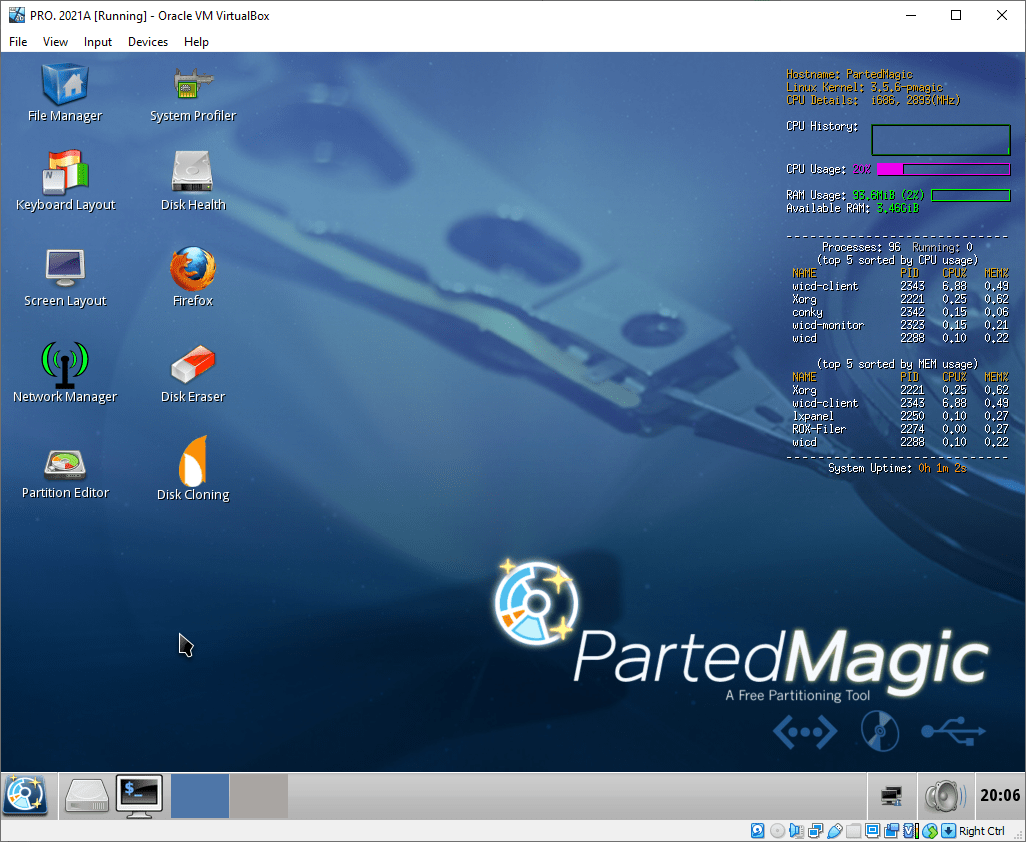Click the System Uptime readout
The height and width of the screenshot is (842, 1026).
897,468
